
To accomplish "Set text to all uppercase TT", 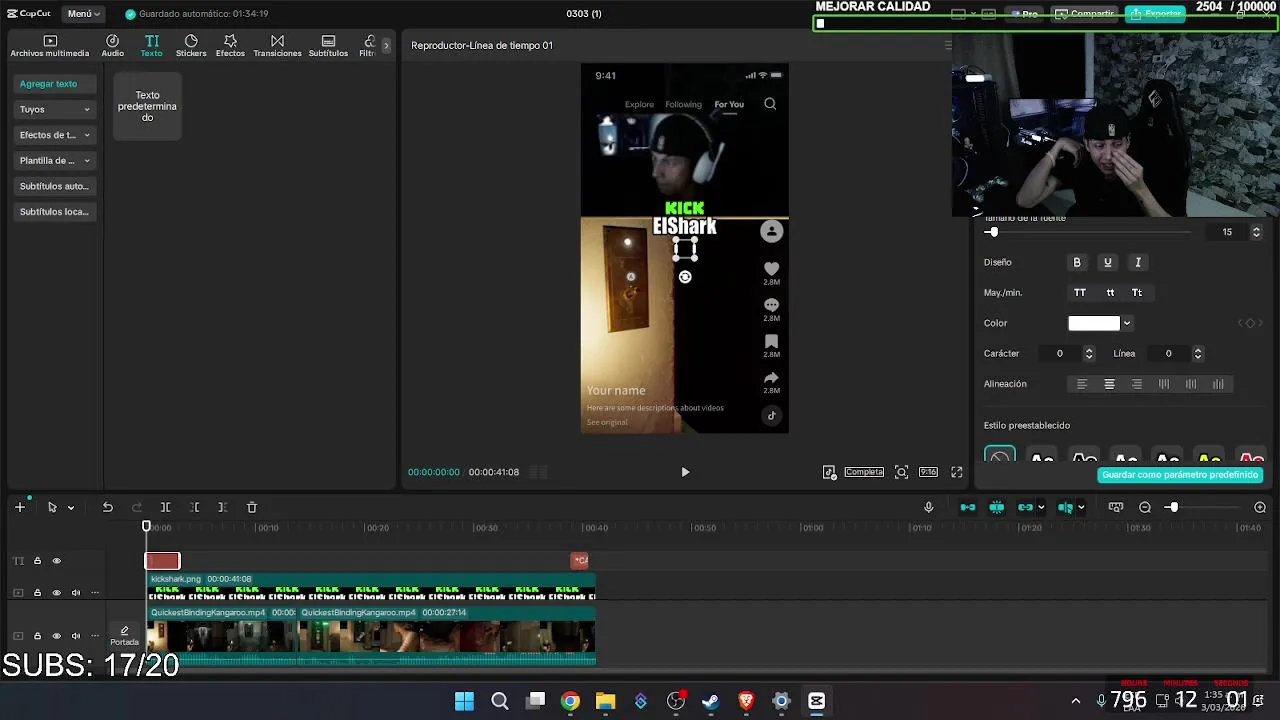I will point(1079,293).
